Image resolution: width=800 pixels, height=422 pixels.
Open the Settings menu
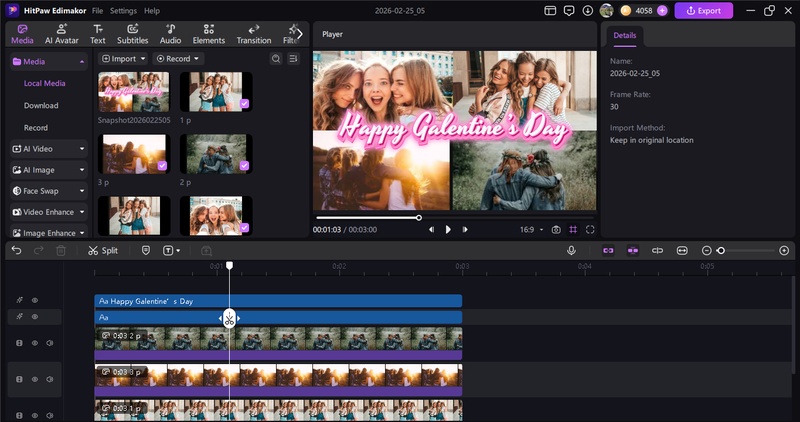123,11
